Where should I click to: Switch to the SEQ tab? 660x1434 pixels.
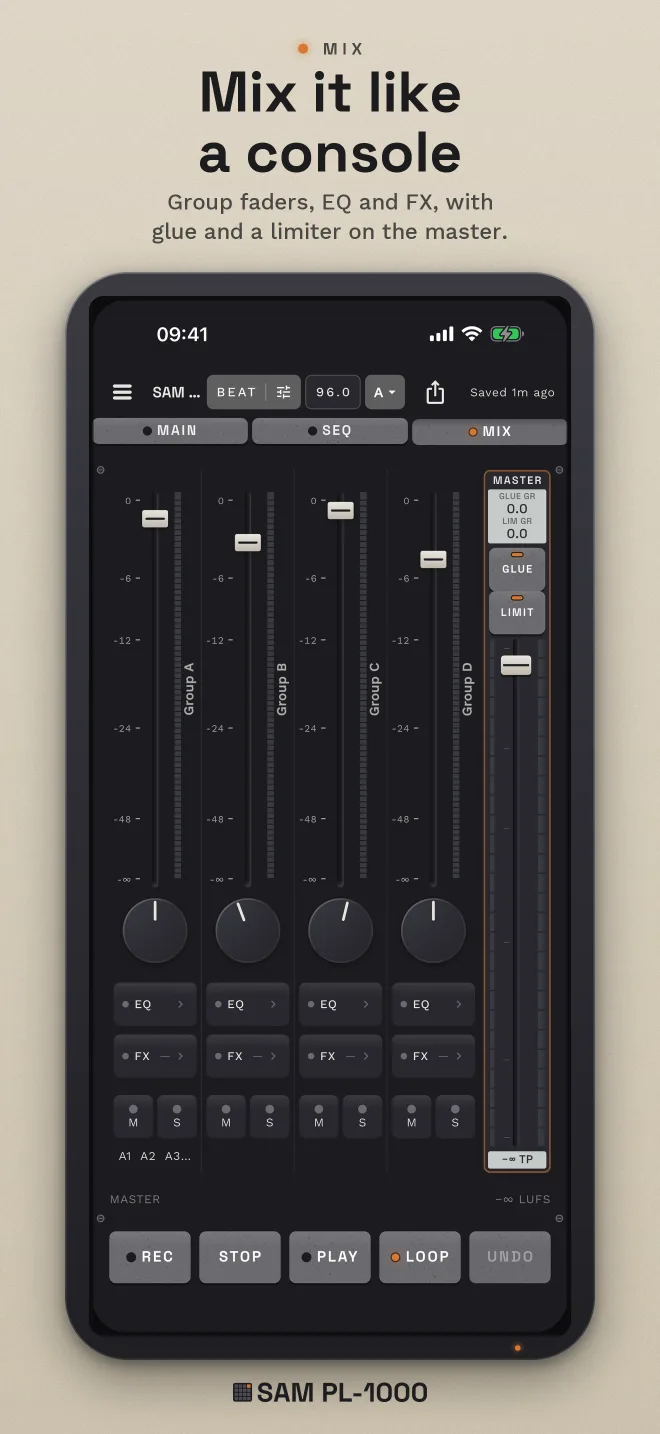(x=329, y=431)
